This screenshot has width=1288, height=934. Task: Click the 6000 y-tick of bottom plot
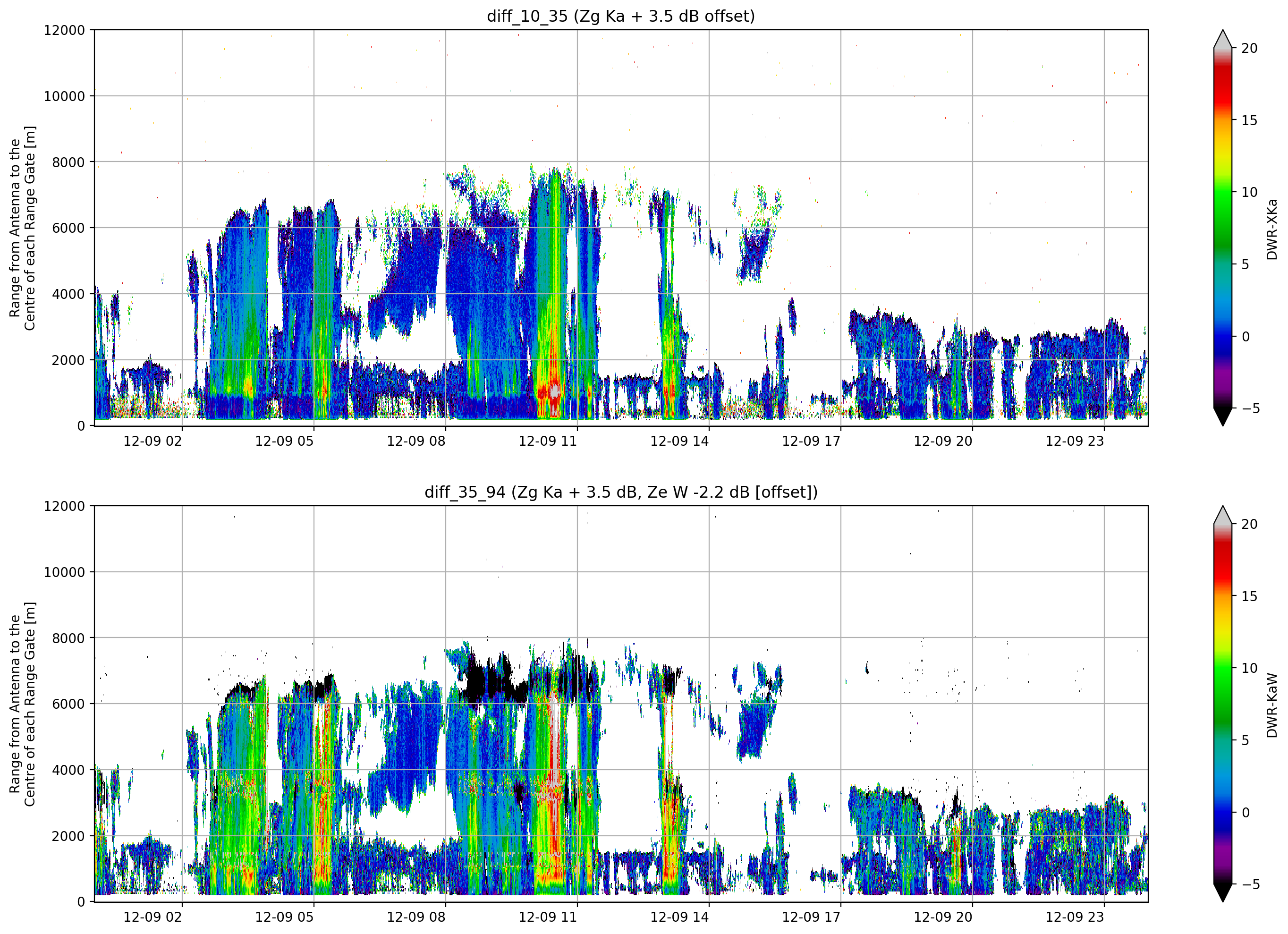[68, 704]
